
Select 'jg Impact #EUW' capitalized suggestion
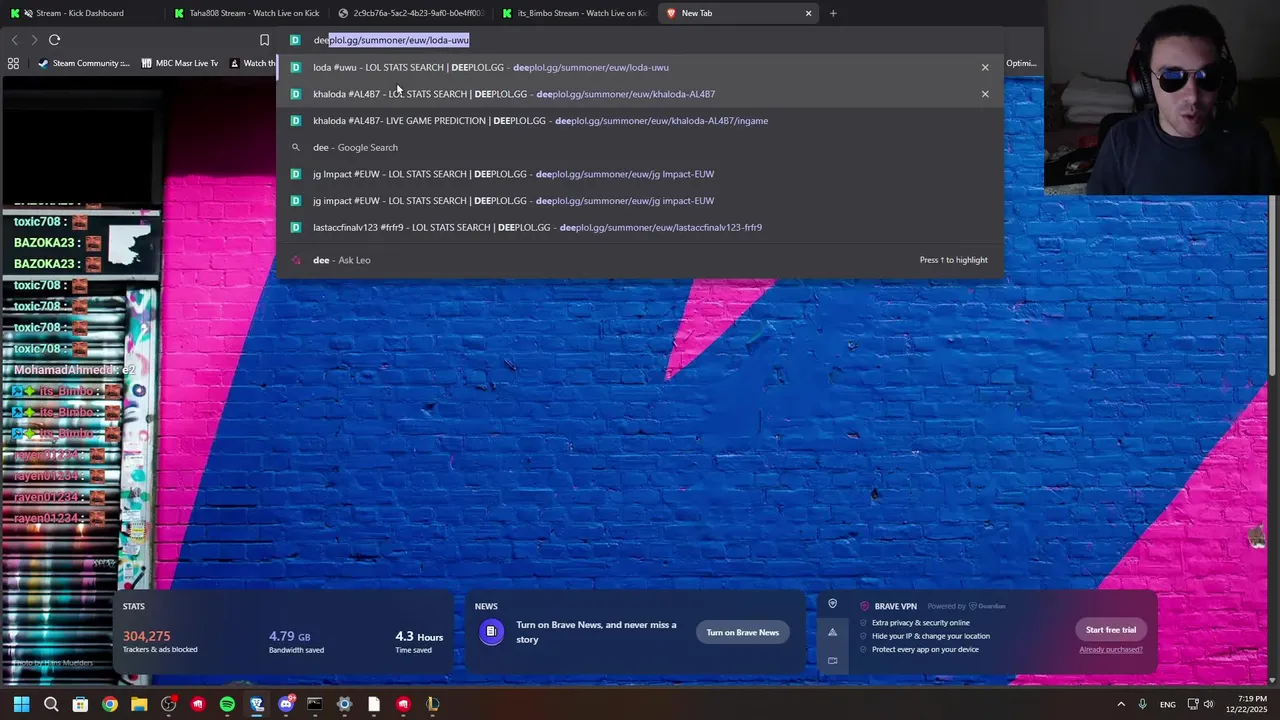[640, 174]
